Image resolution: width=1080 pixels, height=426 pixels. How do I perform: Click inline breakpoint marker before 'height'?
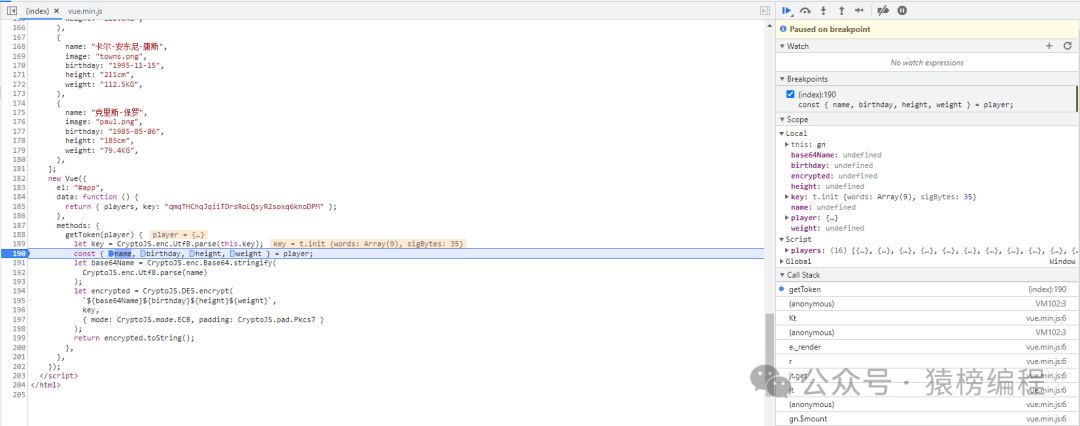(x=193, y=254)
